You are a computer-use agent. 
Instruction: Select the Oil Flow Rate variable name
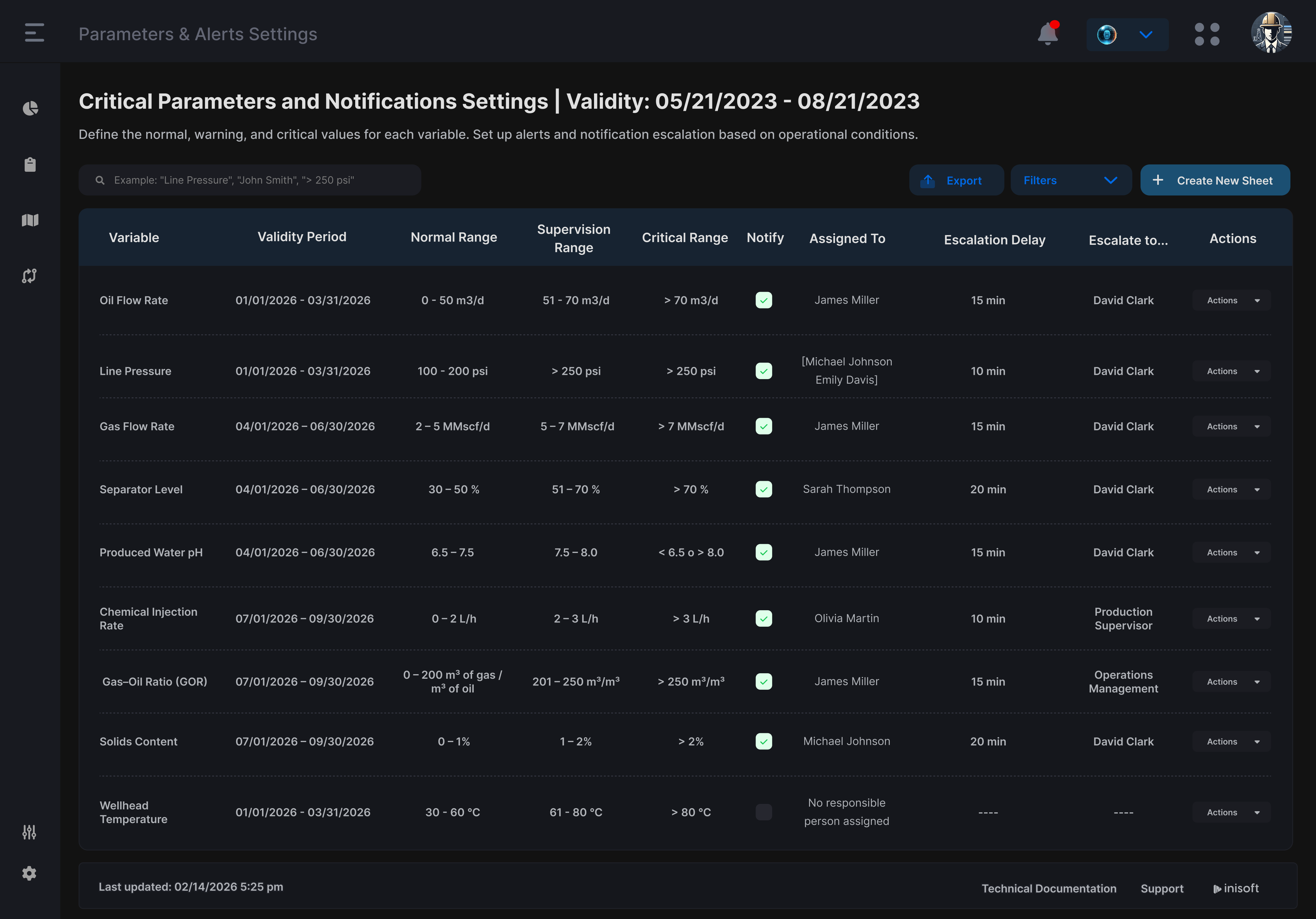(x=133, y=300)
